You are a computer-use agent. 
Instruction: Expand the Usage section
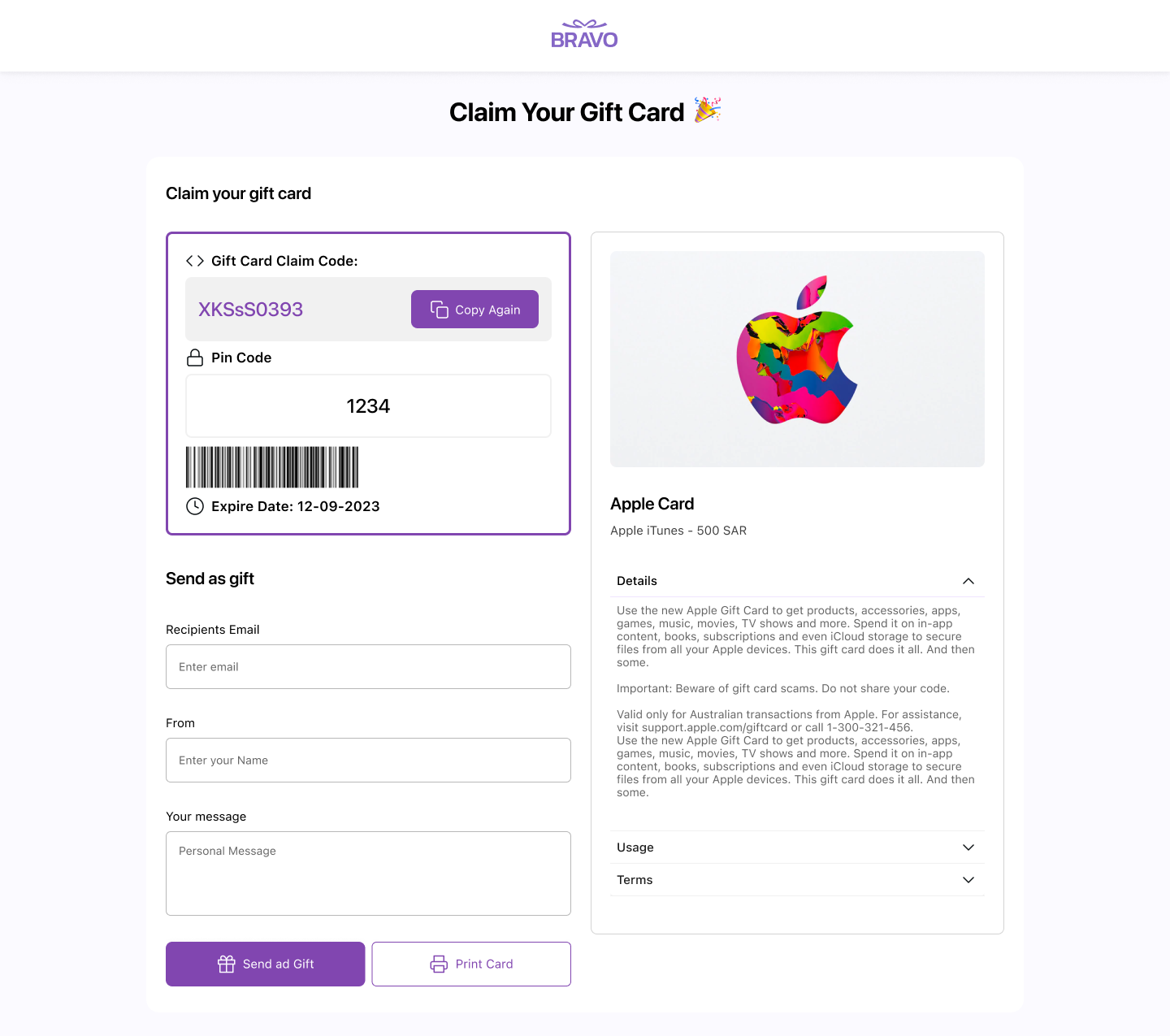968,847
